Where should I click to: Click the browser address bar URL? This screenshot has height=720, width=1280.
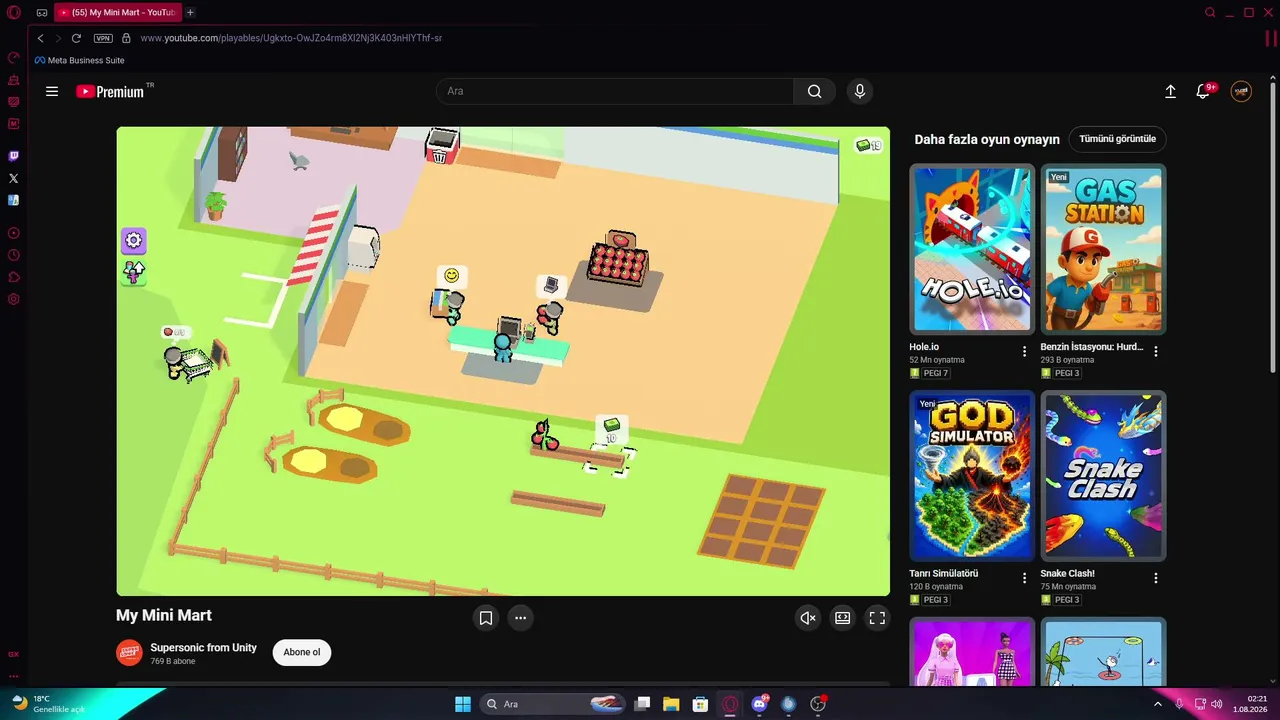(291, 38)
